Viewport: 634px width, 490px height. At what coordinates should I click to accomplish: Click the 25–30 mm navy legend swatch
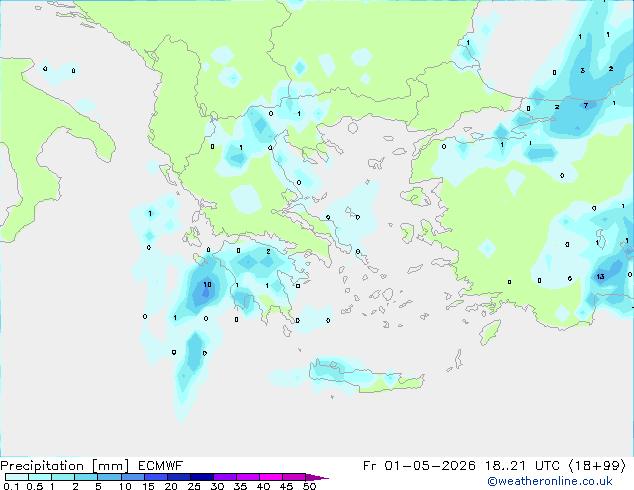[x=201, y=477]
